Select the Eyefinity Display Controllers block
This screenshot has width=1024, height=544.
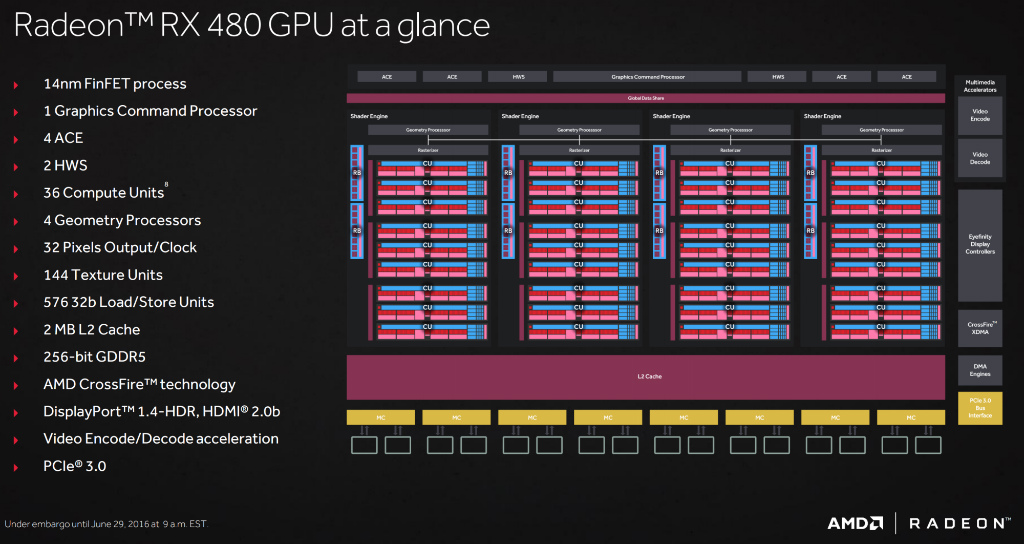980,245
